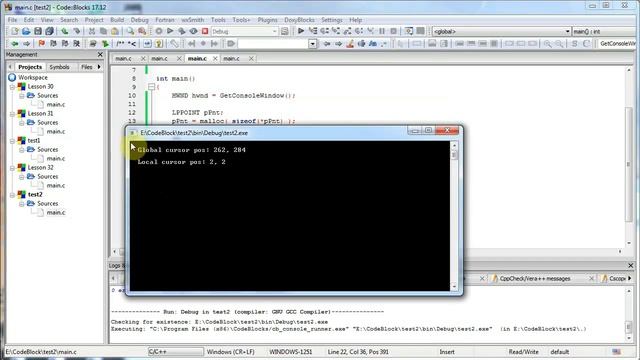Collapse the Lesson 32 project node
The image size is (640, 360).
coord(12,168)
